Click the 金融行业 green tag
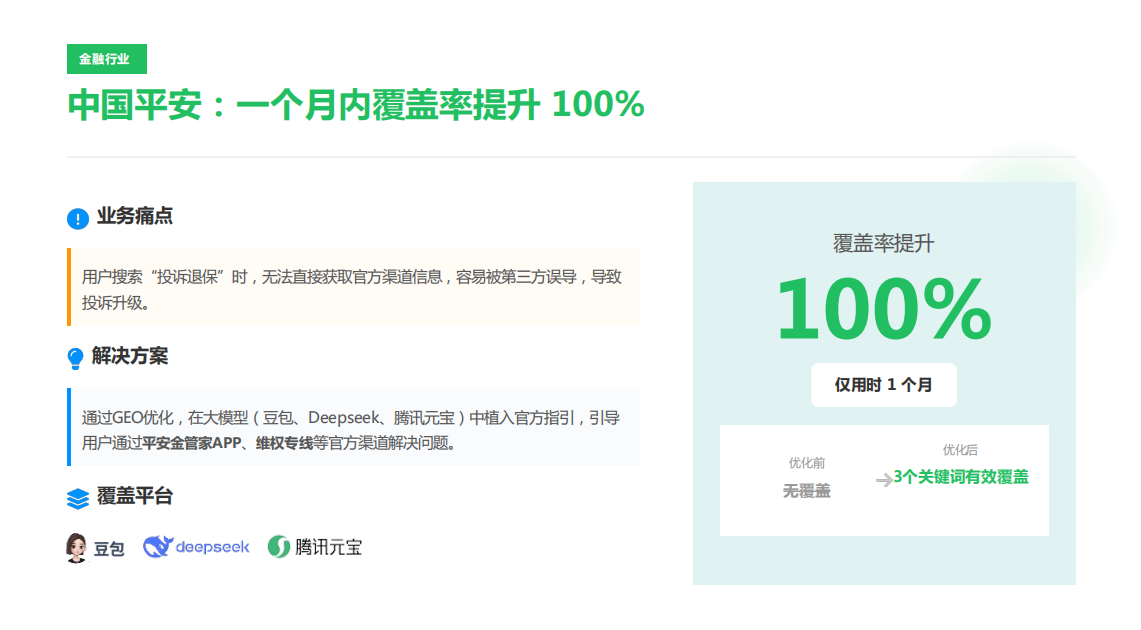The width and height of the screenshot is (1141, 630). [x=106, y=59]
